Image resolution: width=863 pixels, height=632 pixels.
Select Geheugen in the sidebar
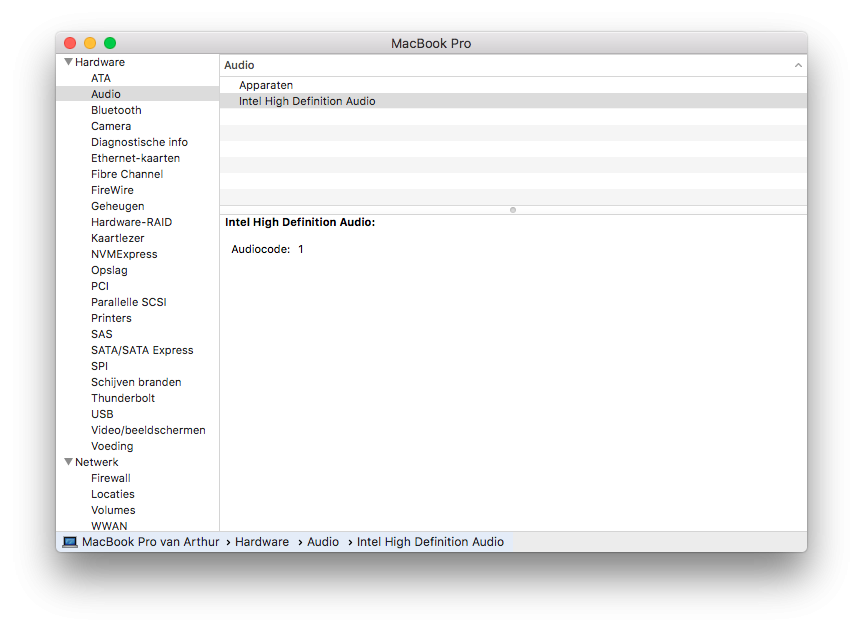pos(117,206)
